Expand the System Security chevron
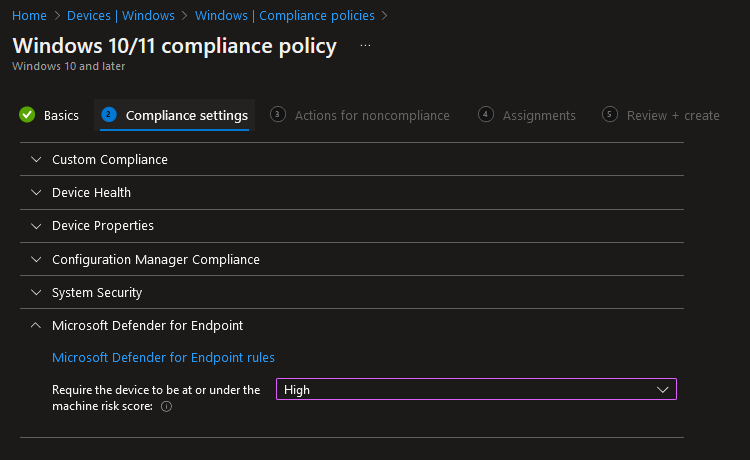The image size is (750, 460). [36, 292]
